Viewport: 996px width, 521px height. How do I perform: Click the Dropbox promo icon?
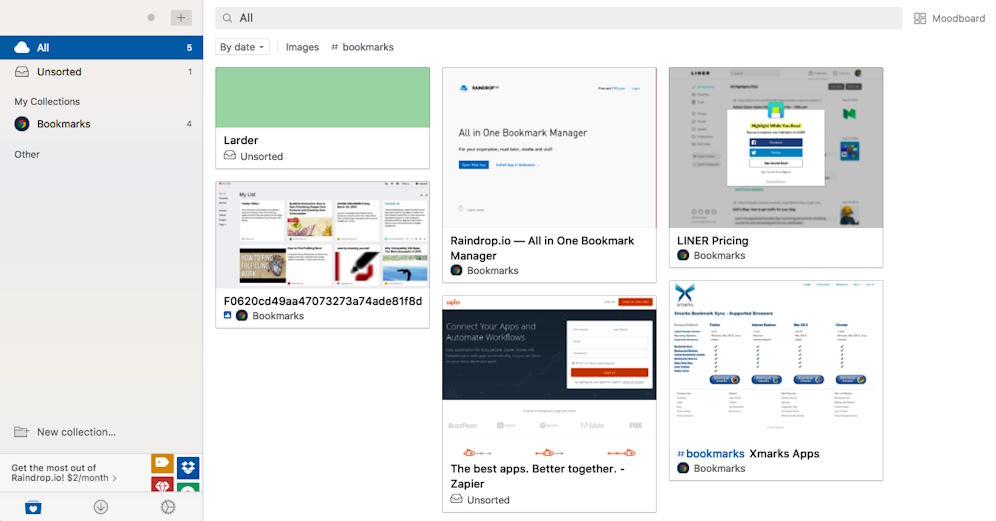pos(188,468)
